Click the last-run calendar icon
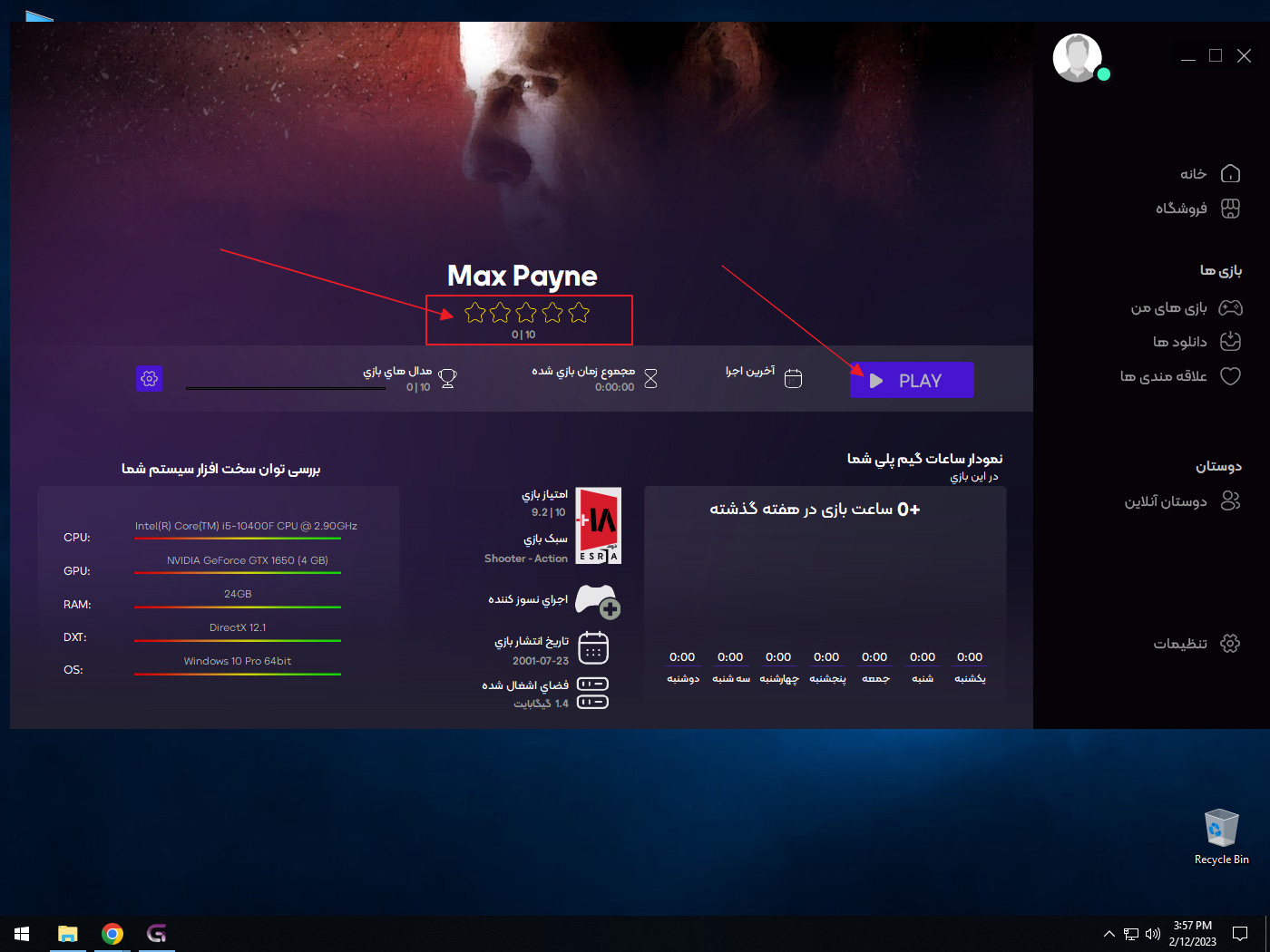The height and width of the screenshot is (952, 1270). click(x=793, y=379)
